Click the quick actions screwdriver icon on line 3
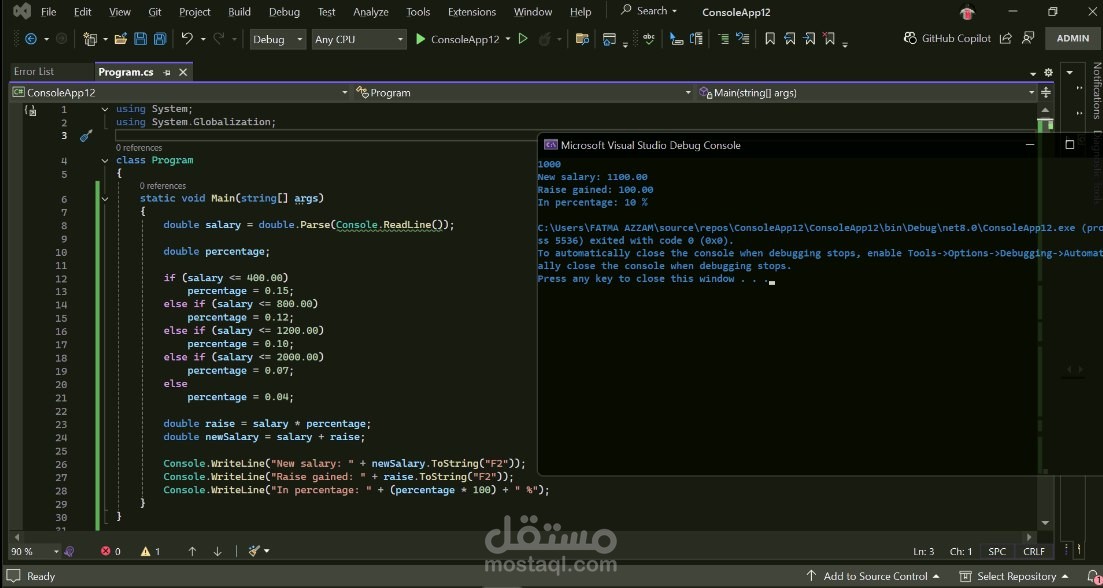Image resolution: width=1103 pixels, height=588 pixels. [x=86, y=136]
